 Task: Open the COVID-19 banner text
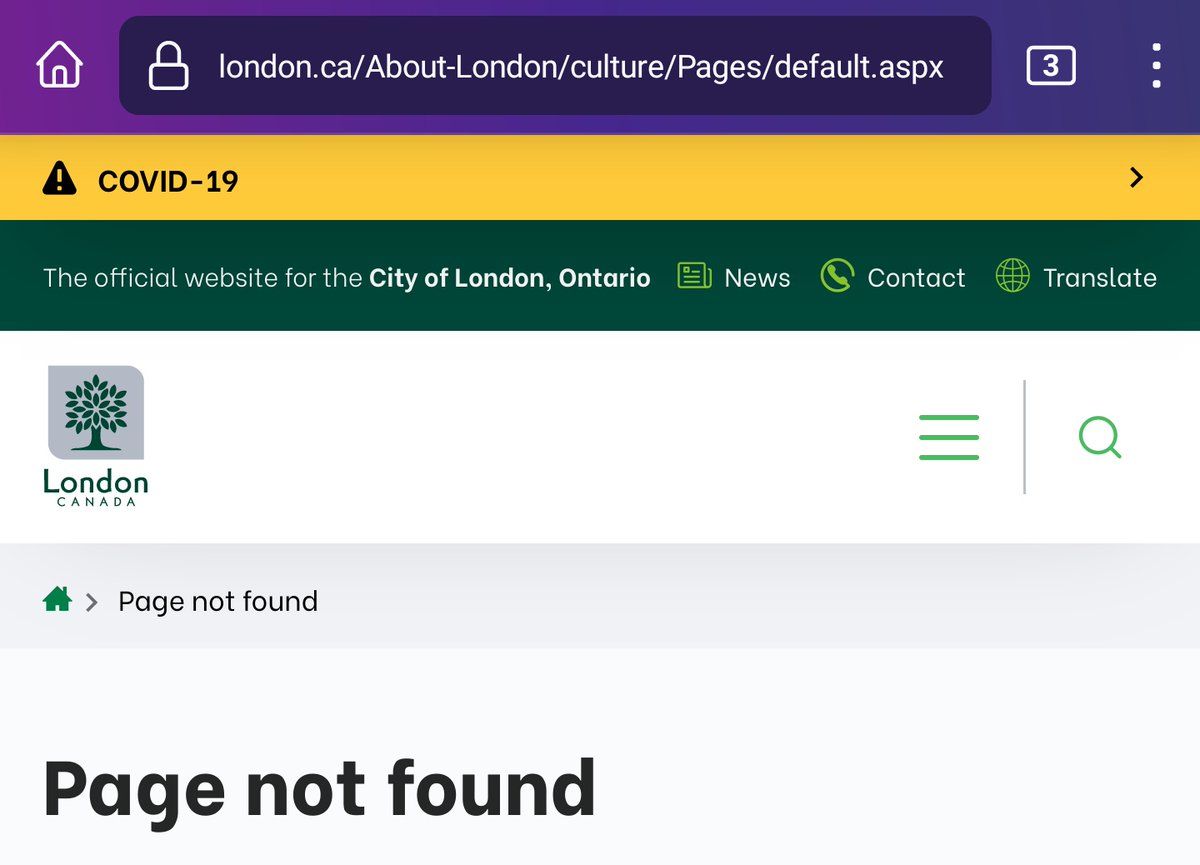168,181
